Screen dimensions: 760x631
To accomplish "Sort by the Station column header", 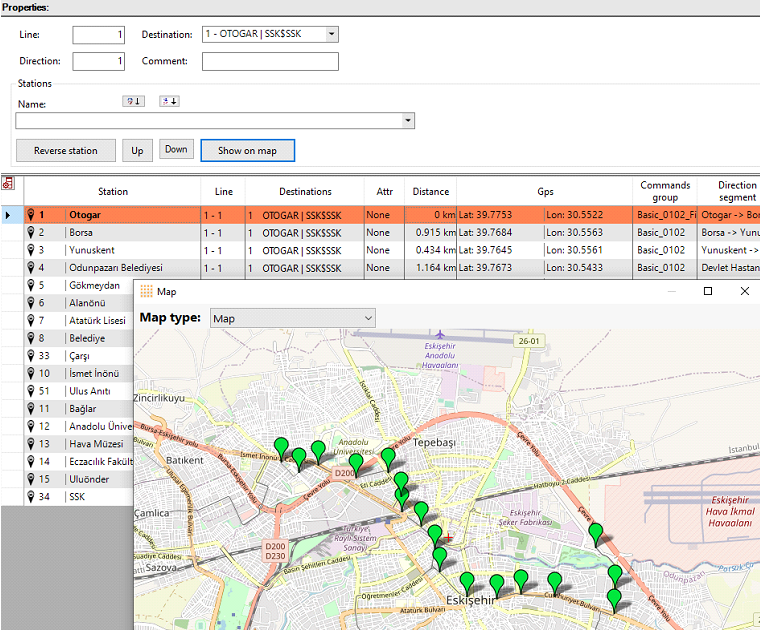I will 112,191.
